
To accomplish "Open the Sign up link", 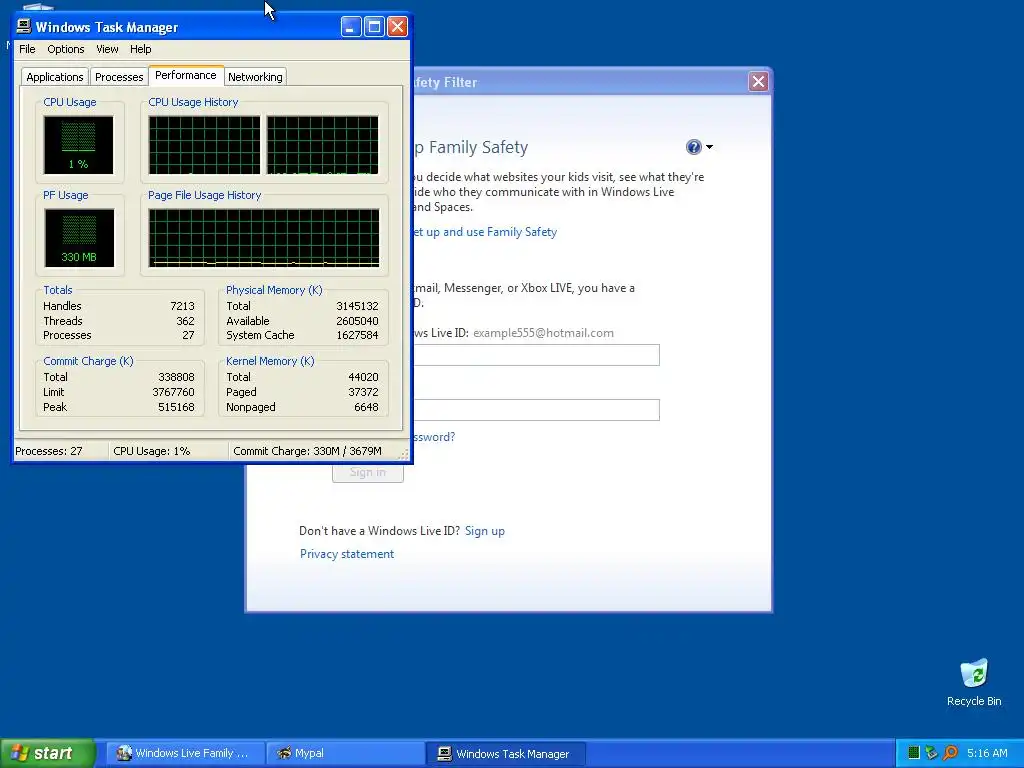I will point(485,531).
